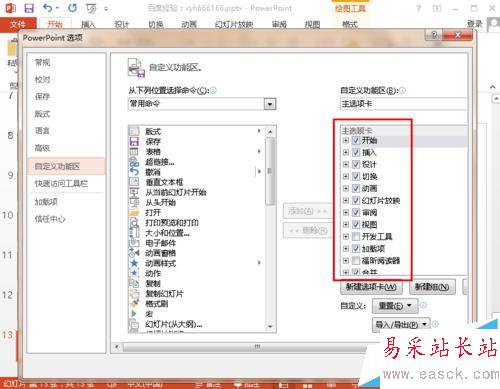Select the 格式刷 command icon
The image size is (500, 389).
(134, 303)
